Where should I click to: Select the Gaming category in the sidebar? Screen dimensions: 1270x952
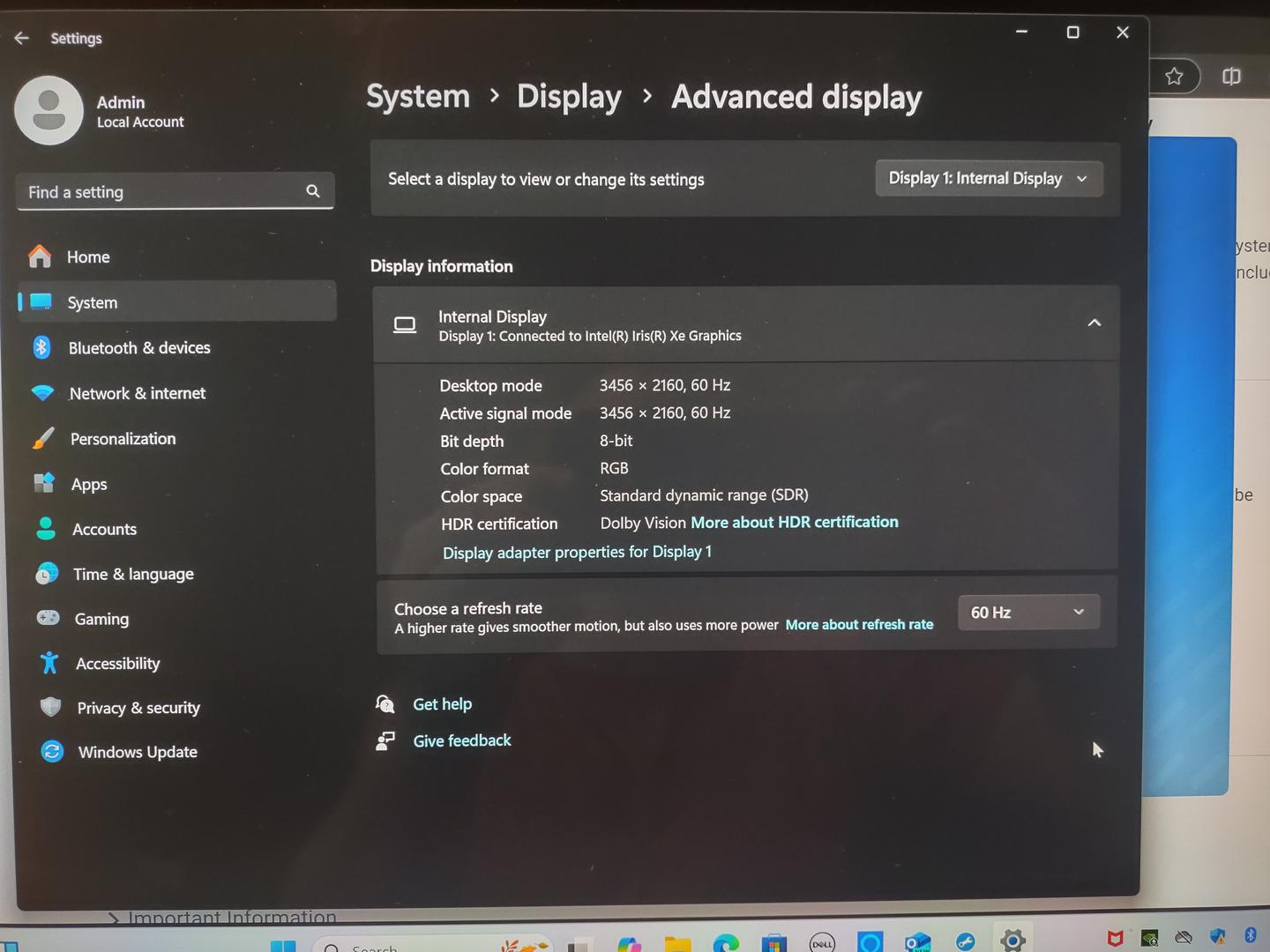pyautogui.click(x=101, y=619)
